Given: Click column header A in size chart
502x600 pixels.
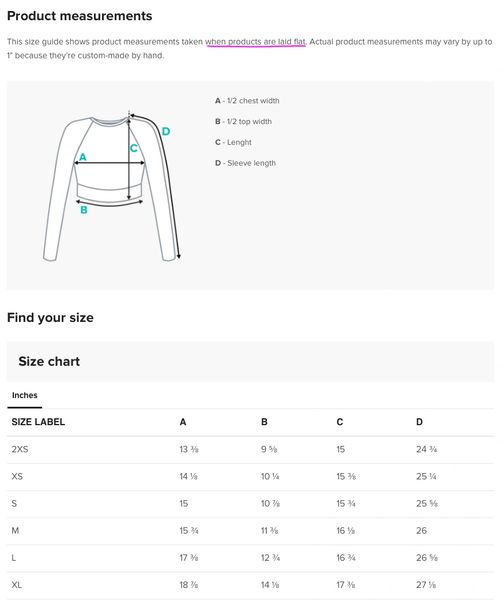Looking at the screenshot, I should [x=183, y=422].
